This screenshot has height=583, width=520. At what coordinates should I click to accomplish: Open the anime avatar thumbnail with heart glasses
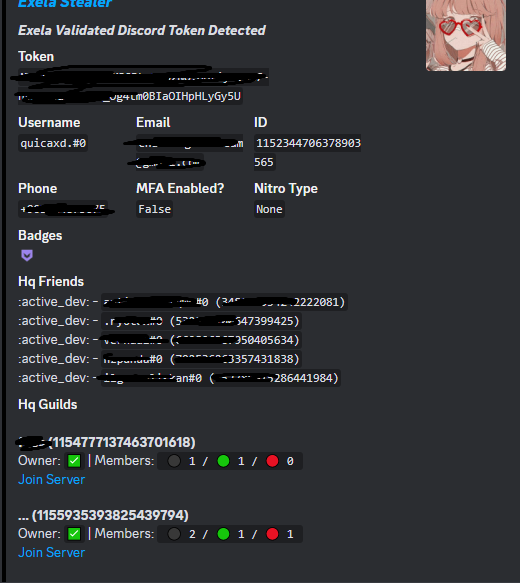click(466, 35)
